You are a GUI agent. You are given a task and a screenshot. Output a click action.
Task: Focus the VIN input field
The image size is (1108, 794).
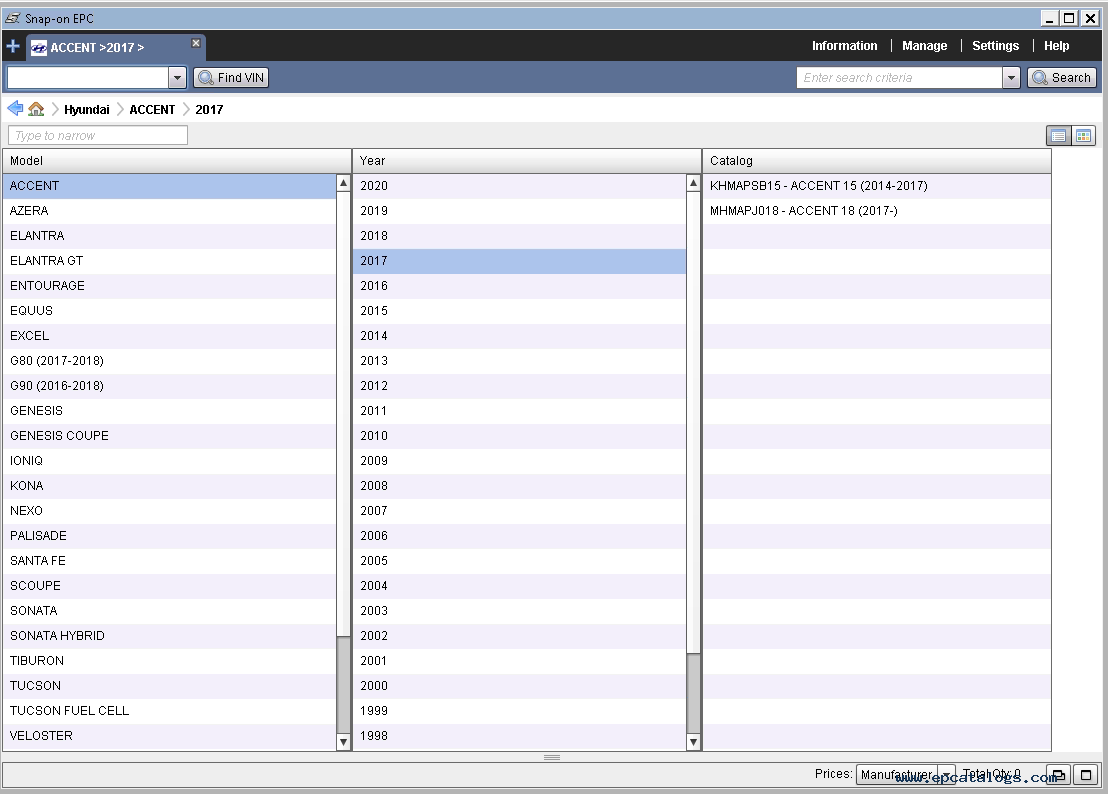88,78
